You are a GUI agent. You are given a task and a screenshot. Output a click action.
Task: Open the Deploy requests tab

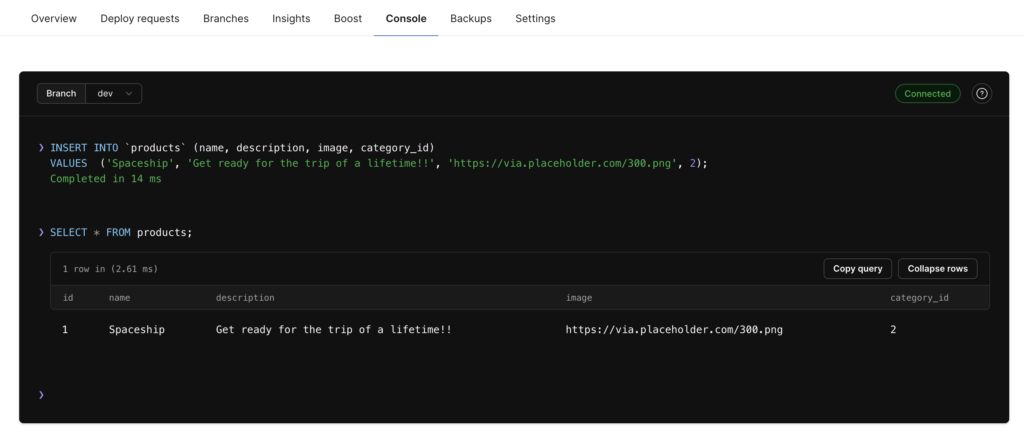(x=140, y=18)
